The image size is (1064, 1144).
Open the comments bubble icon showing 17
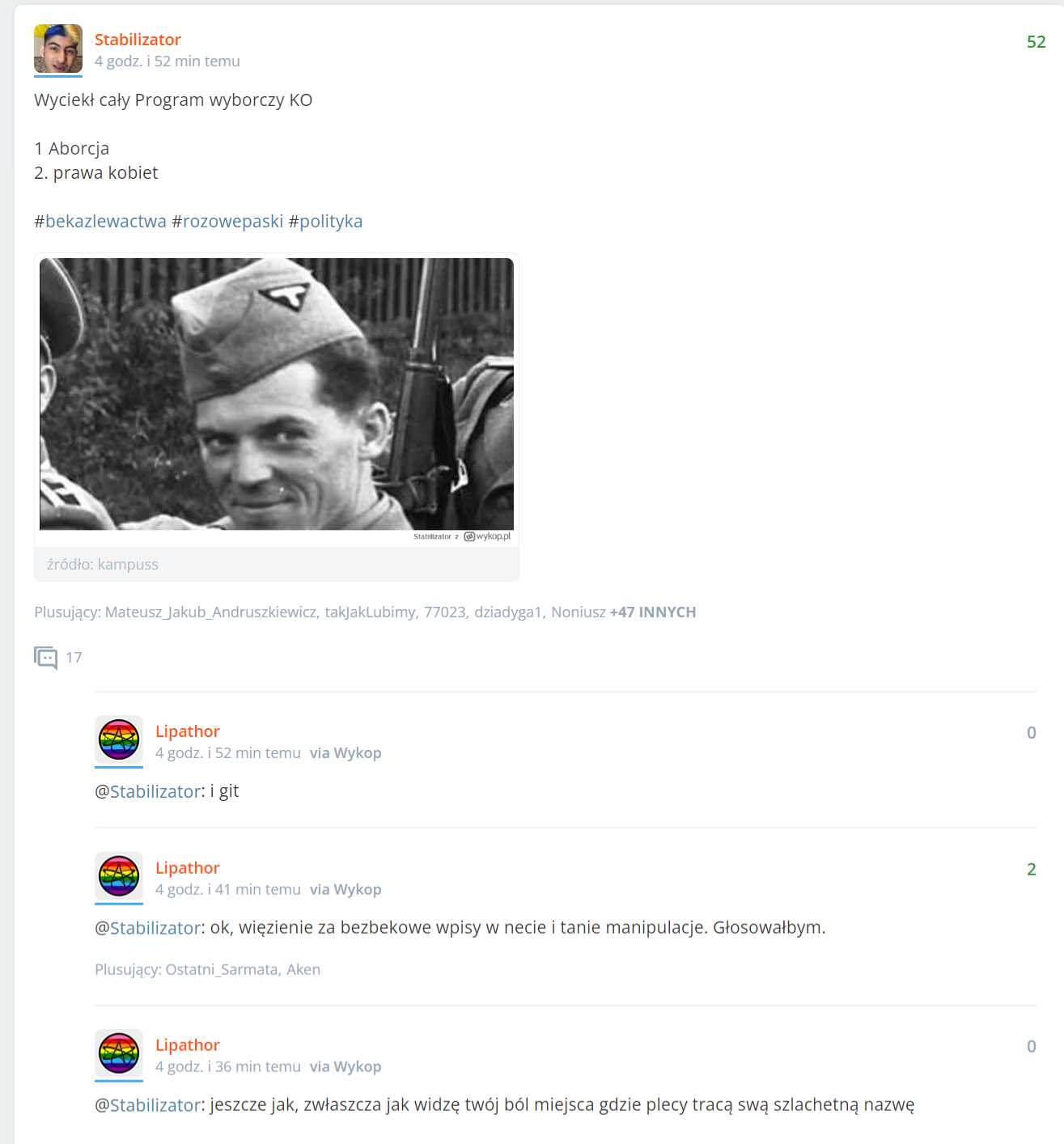click(x=46, y=658)
